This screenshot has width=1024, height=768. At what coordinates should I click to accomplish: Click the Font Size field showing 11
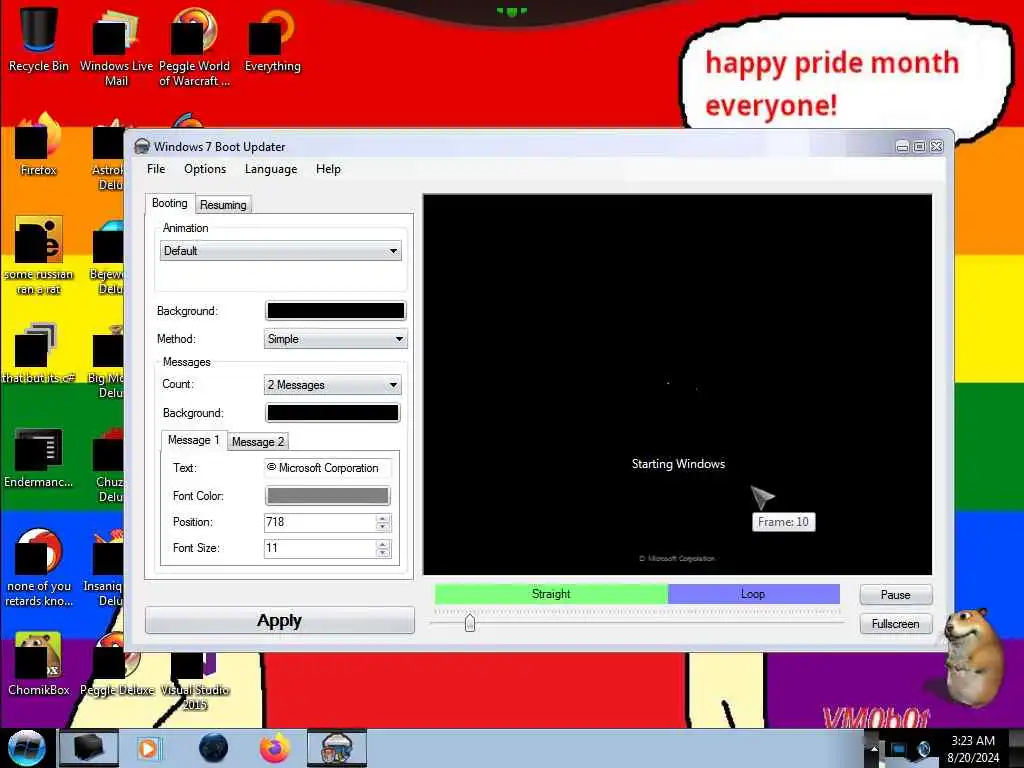tap(320, 548)
